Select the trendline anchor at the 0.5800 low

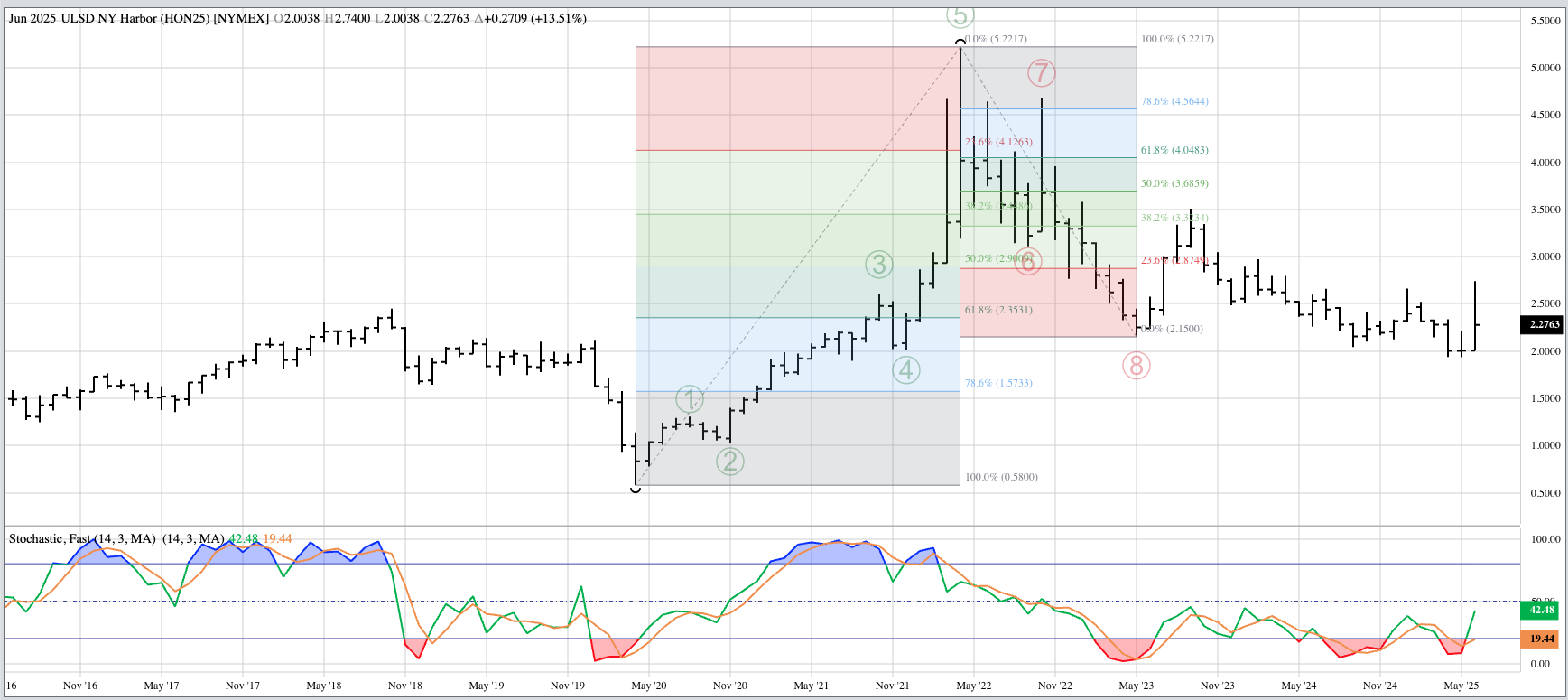pyautogui.click(x=636, y=488)
